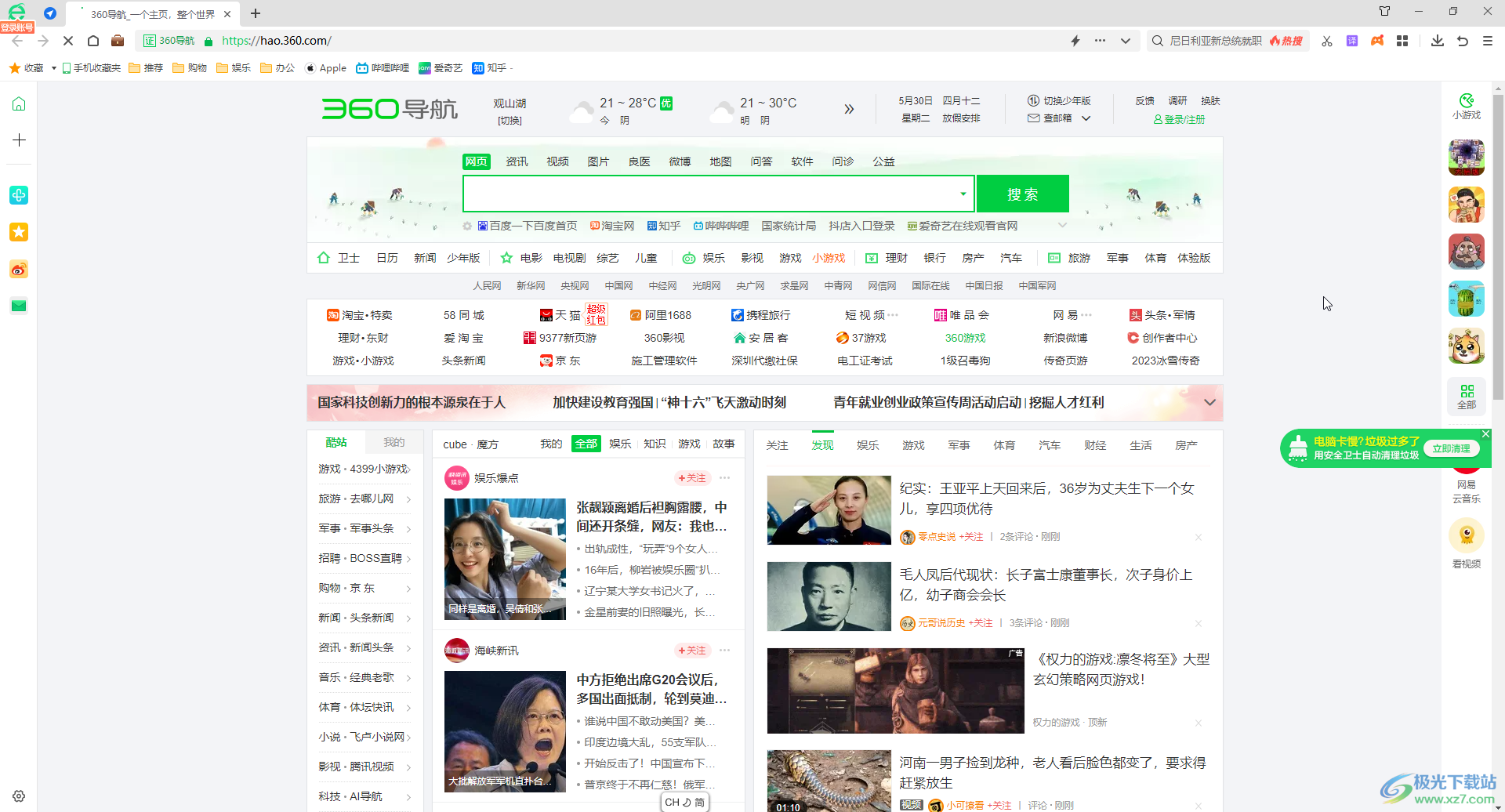The image size is (1505, 812).
Task: Select 资讯 search tab
Action: click(517, 161)
